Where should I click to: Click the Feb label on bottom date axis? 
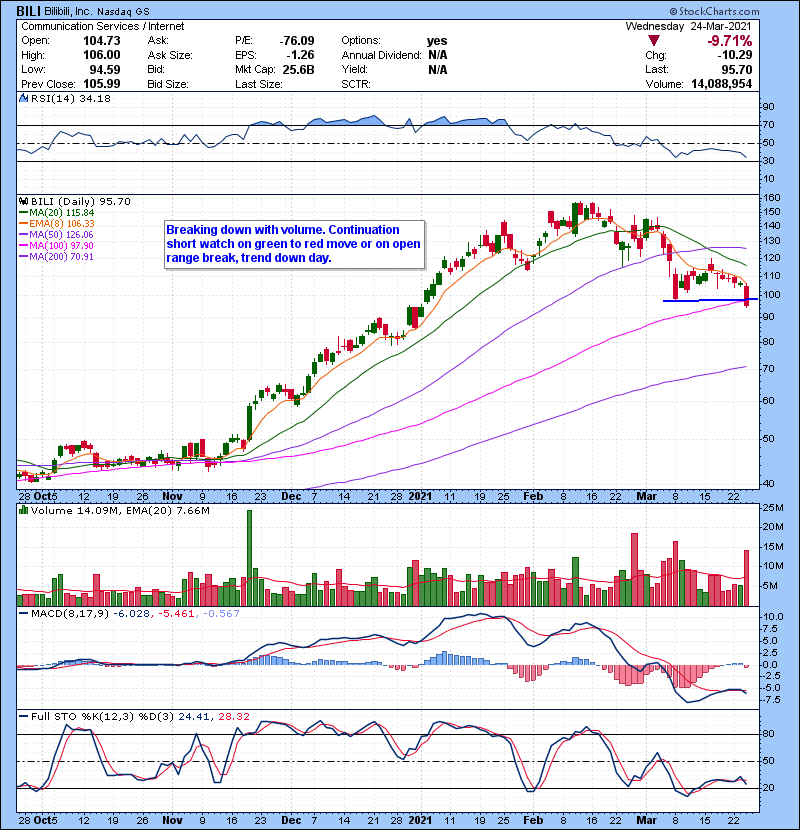533,820
